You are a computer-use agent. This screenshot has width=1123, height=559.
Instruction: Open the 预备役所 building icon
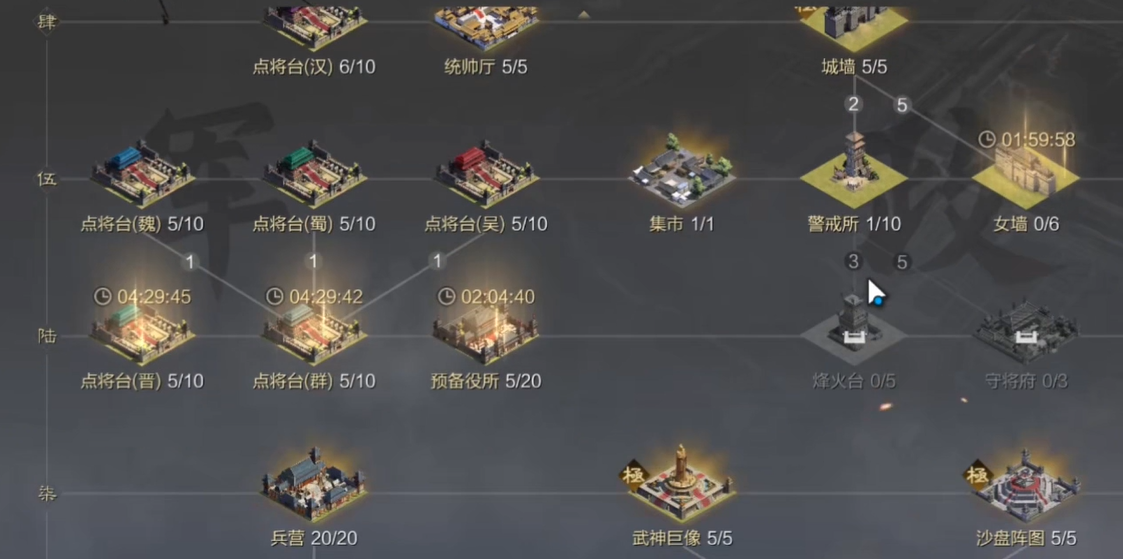click(x=486, y=331)
